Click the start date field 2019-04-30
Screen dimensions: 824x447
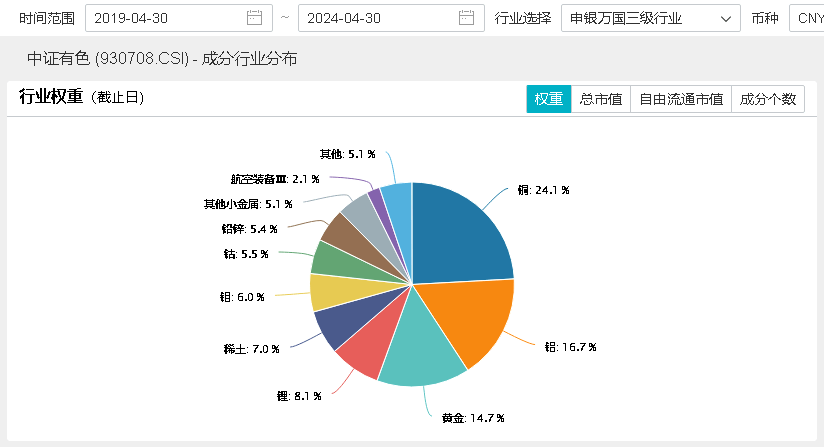click(x=160, y=18)
